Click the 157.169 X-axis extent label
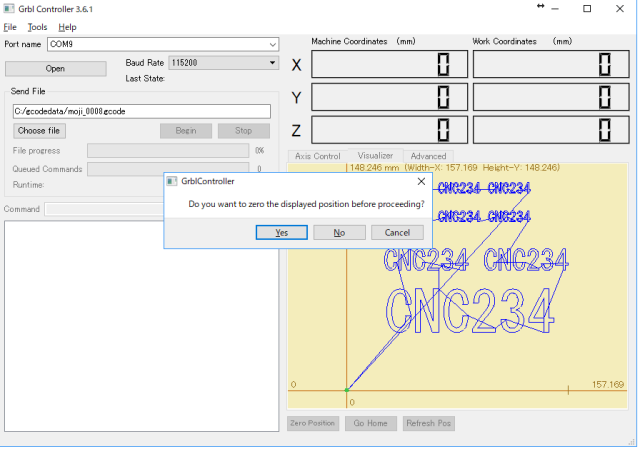The width and height of the screenshot is (640, 449). click(x=608, y=385)
